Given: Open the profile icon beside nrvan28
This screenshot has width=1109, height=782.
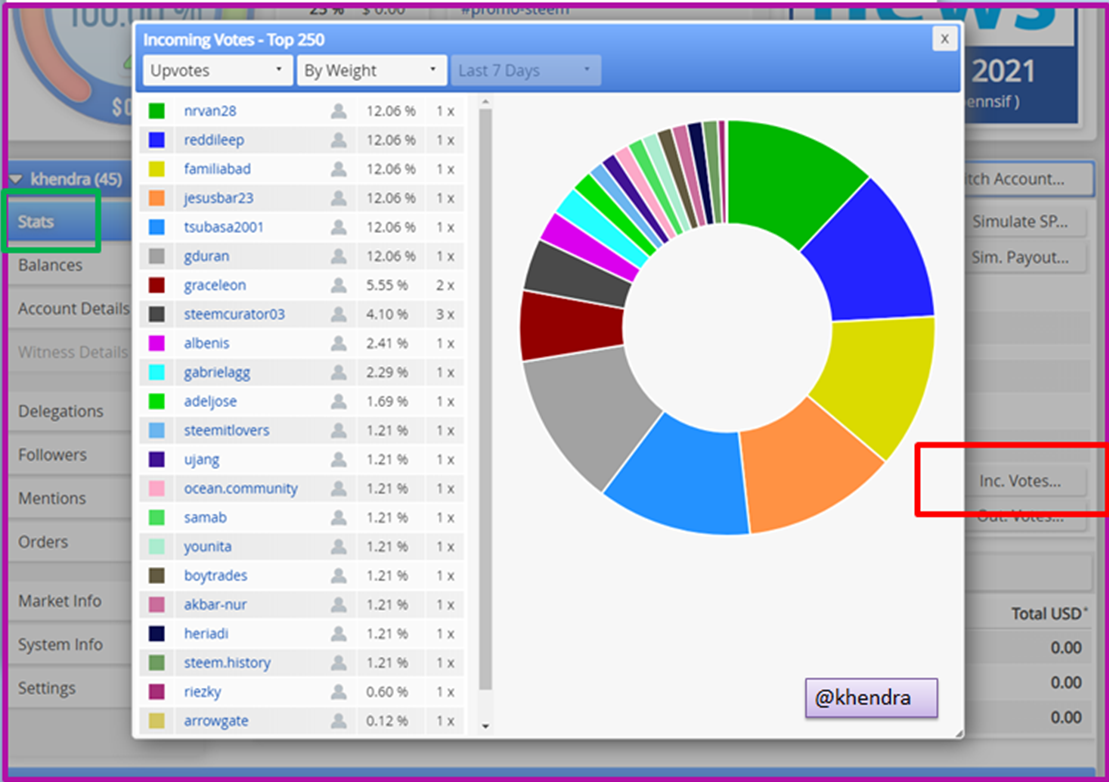Looking at the screenshot, I should (339, 111).
